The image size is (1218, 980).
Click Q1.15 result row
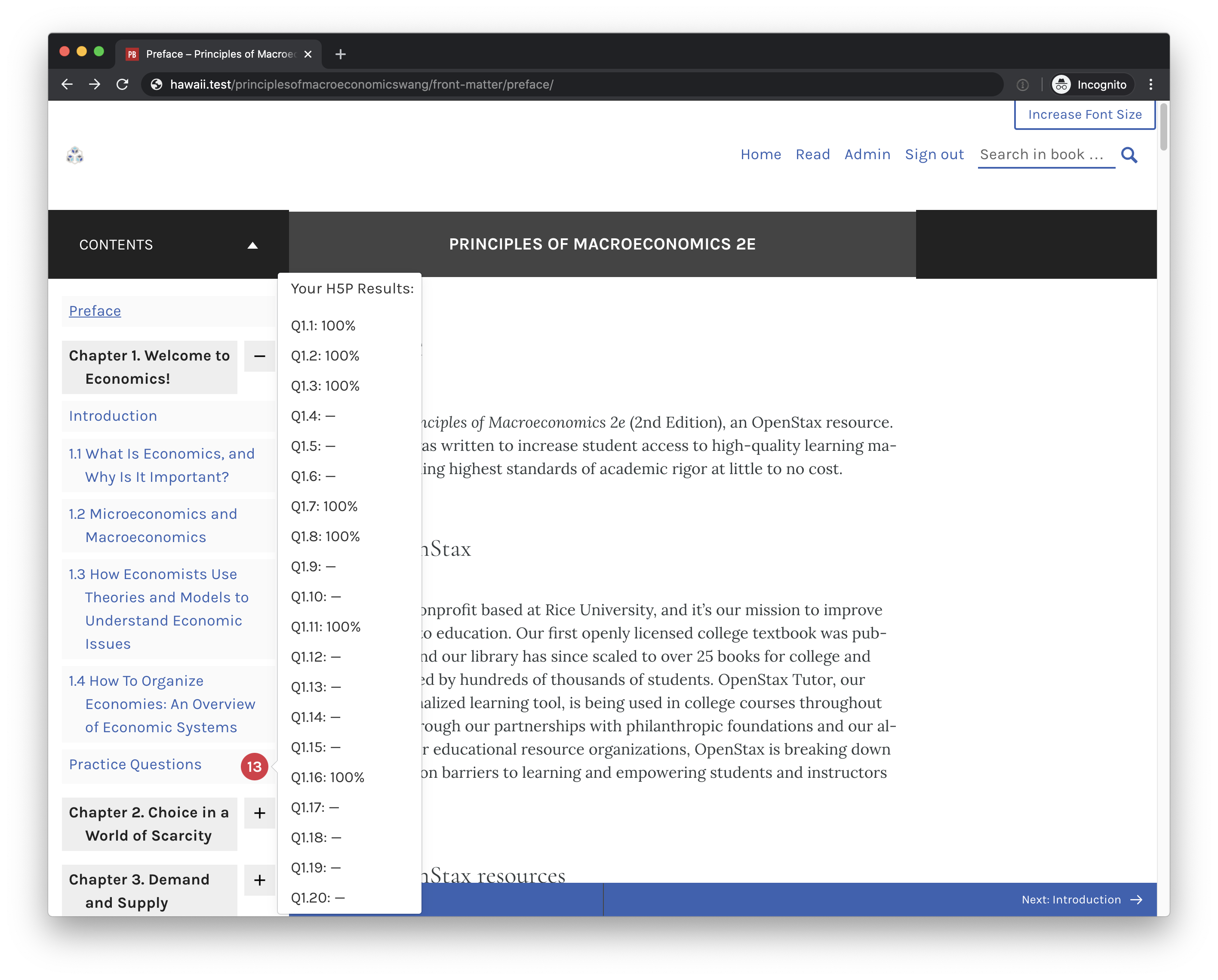(x=316, y=747)
